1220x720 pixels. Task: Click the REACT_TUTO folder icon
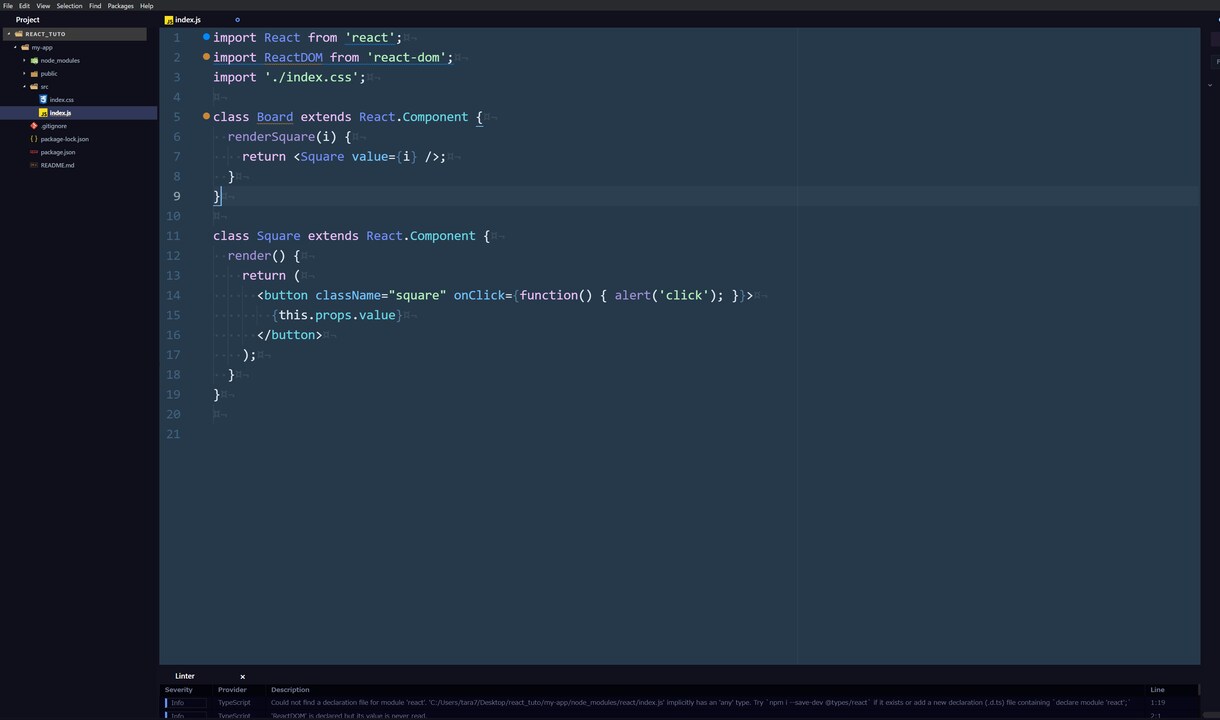[x=18, y=34]
